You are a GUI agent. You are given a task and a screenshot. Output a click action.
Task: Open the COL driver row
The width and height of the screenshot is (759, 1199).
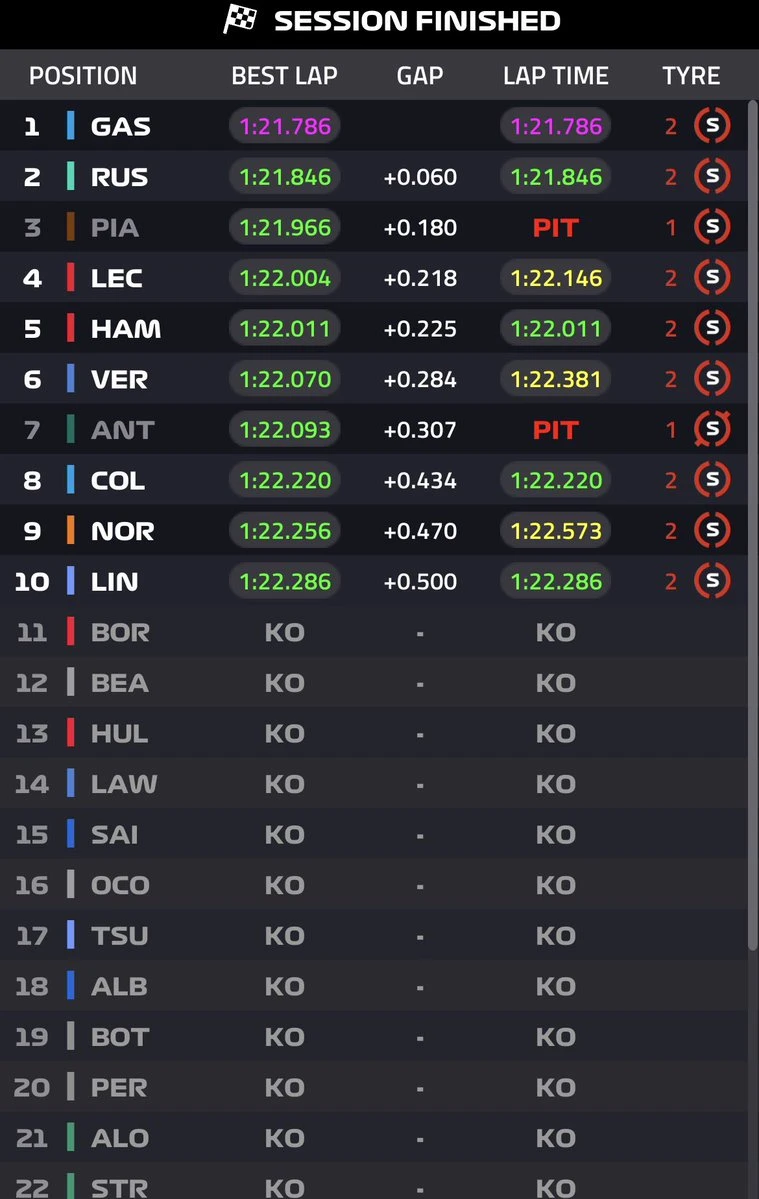tap(374, 479)
